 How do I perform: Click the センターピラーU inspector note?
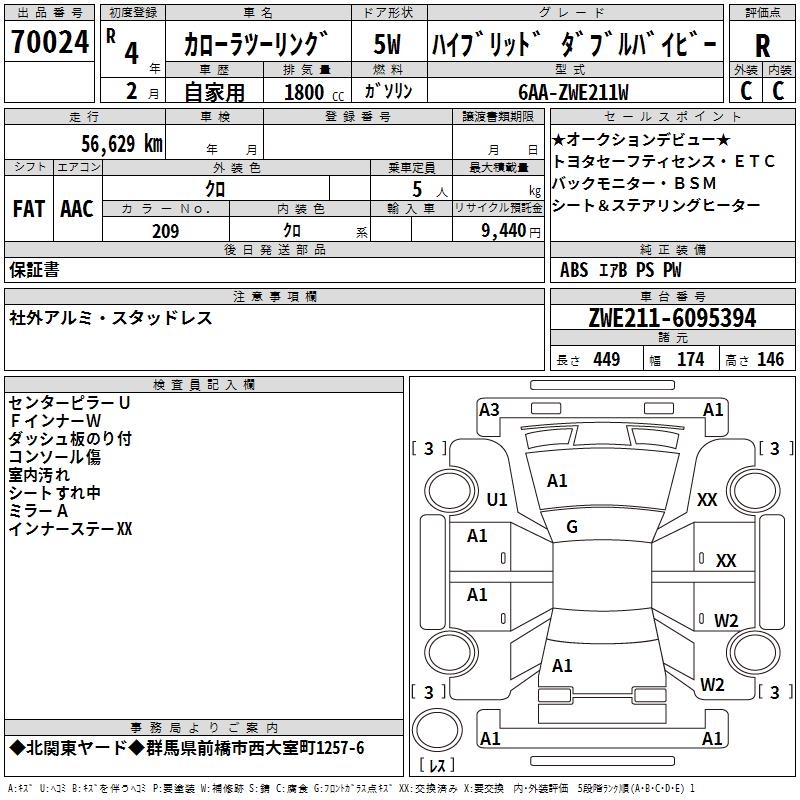click(x=69, y=403)
